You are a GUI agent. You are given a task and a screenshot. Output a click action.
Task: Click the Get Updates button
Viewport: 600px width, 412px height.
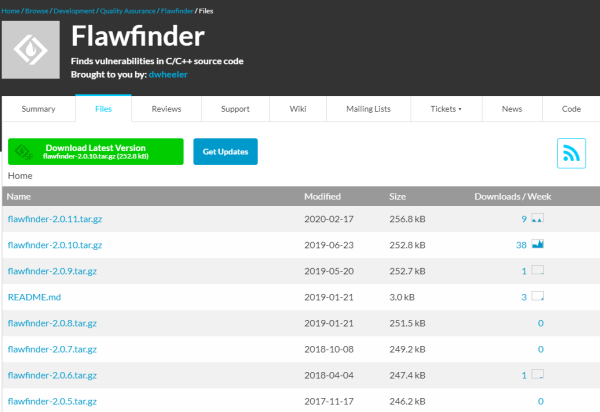[x=225, y=151]
